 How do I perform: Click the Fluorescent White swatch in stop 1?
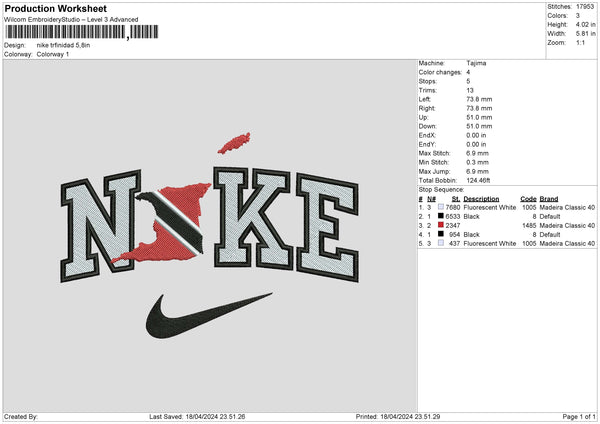[441, 207]
